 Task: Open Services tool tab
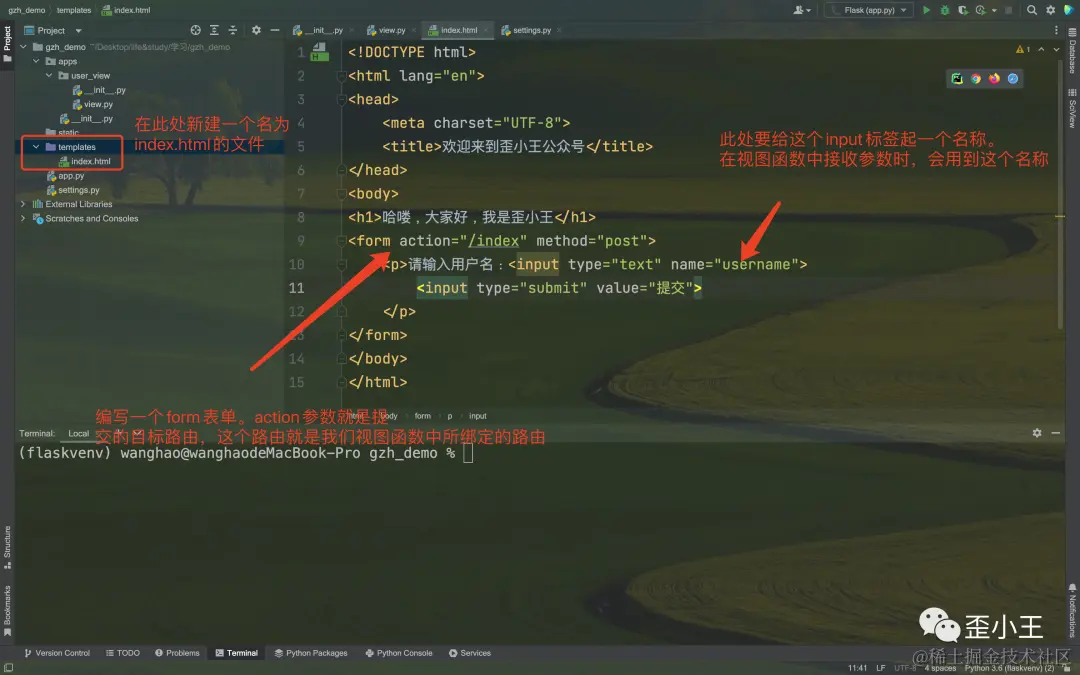point(470,653)
